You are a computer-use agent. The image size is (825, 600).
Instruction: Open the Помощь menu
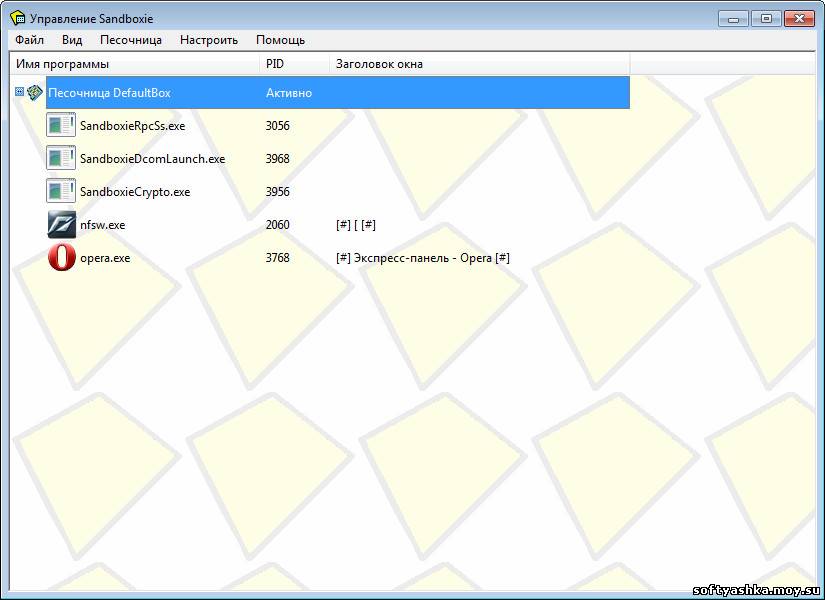pyautogui.click(x=280, y=40)
